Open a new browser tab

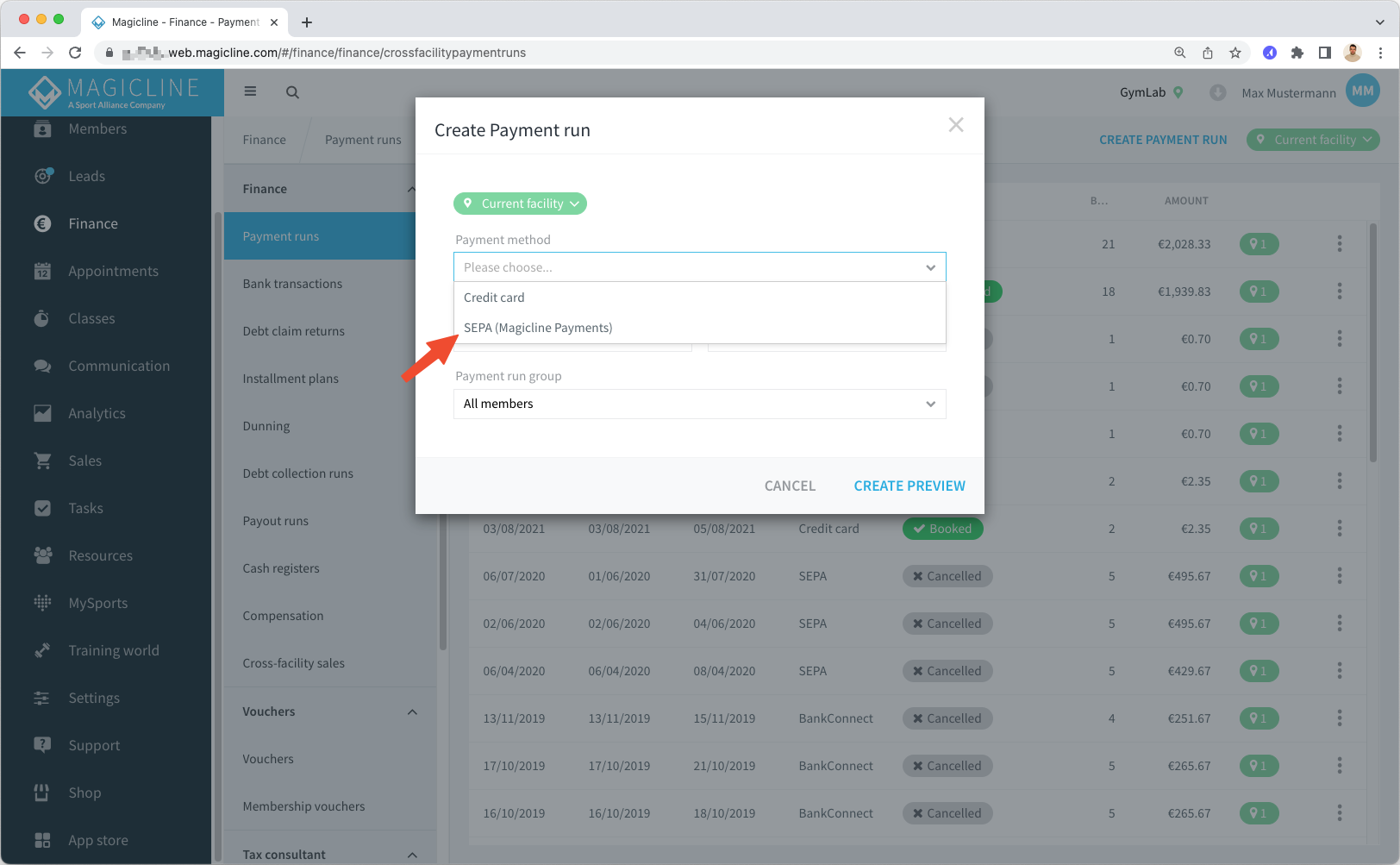coord(307,22)
